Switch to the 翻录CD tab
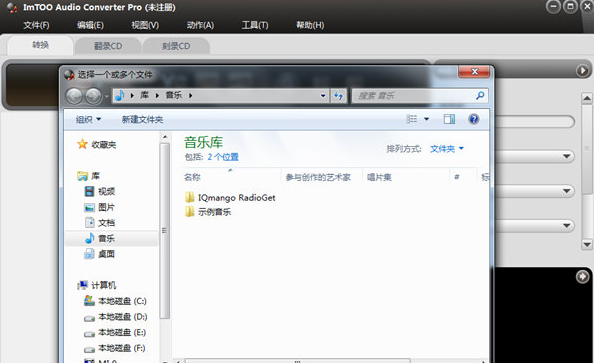 (108, 46)
